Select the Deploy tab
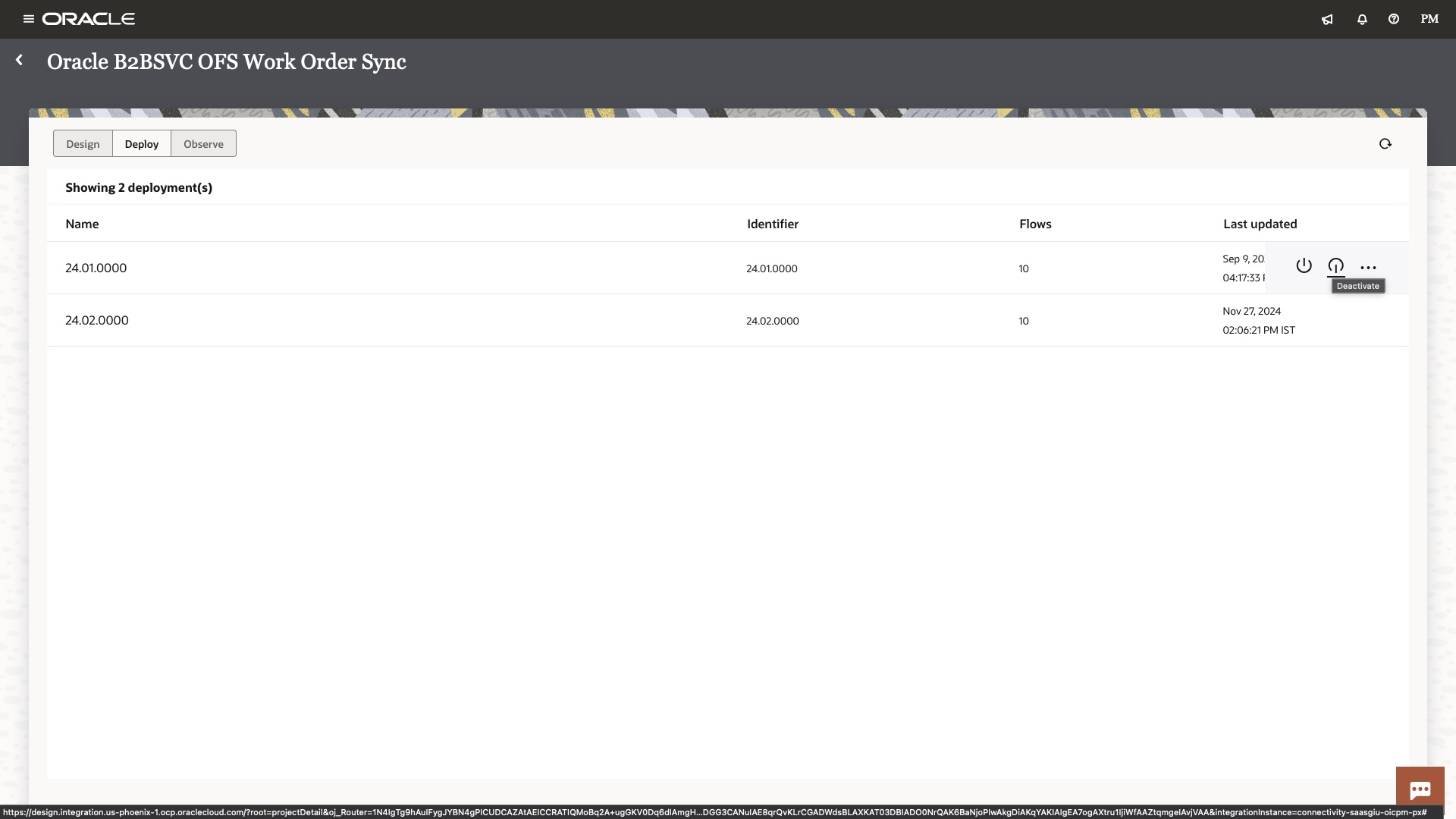The image size is (1456, 819). [141, 143]
